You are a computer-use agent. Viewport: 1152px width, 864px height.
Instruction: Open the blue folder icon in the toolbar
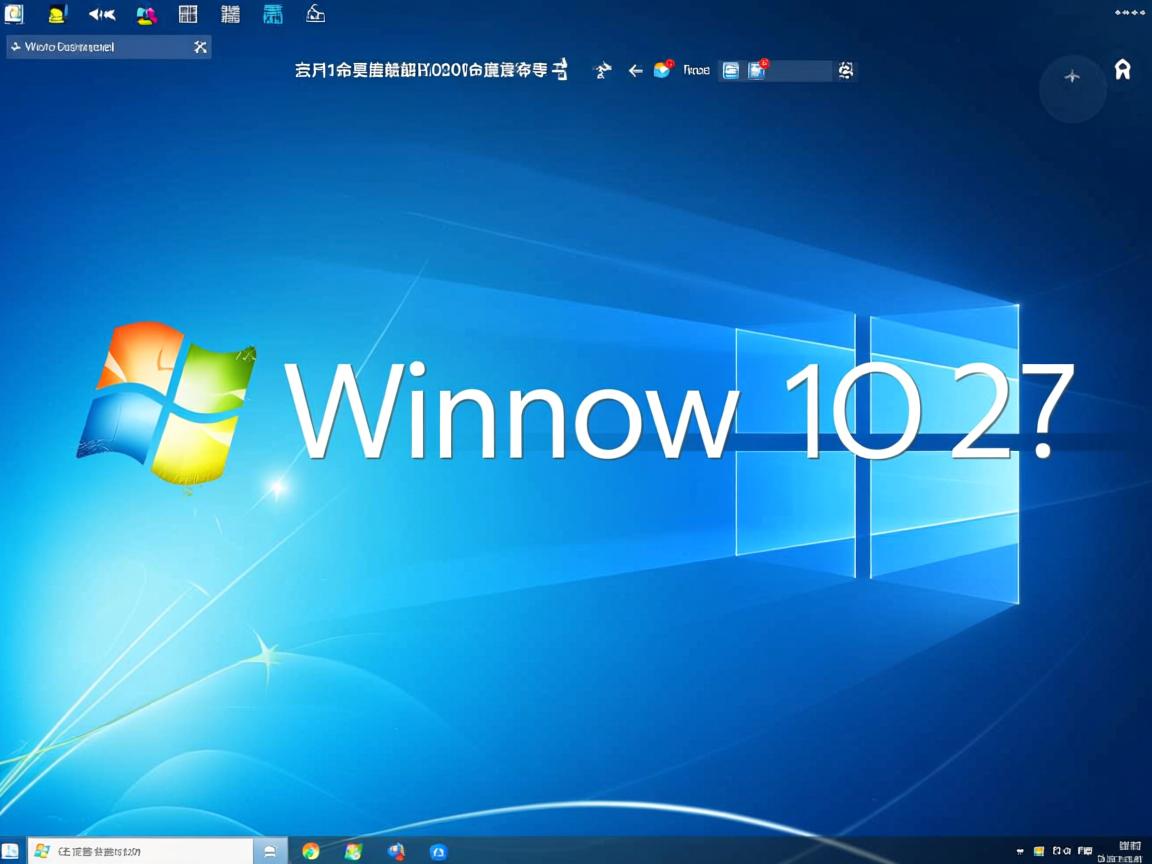pyautogui.click(x=731, y=70)
